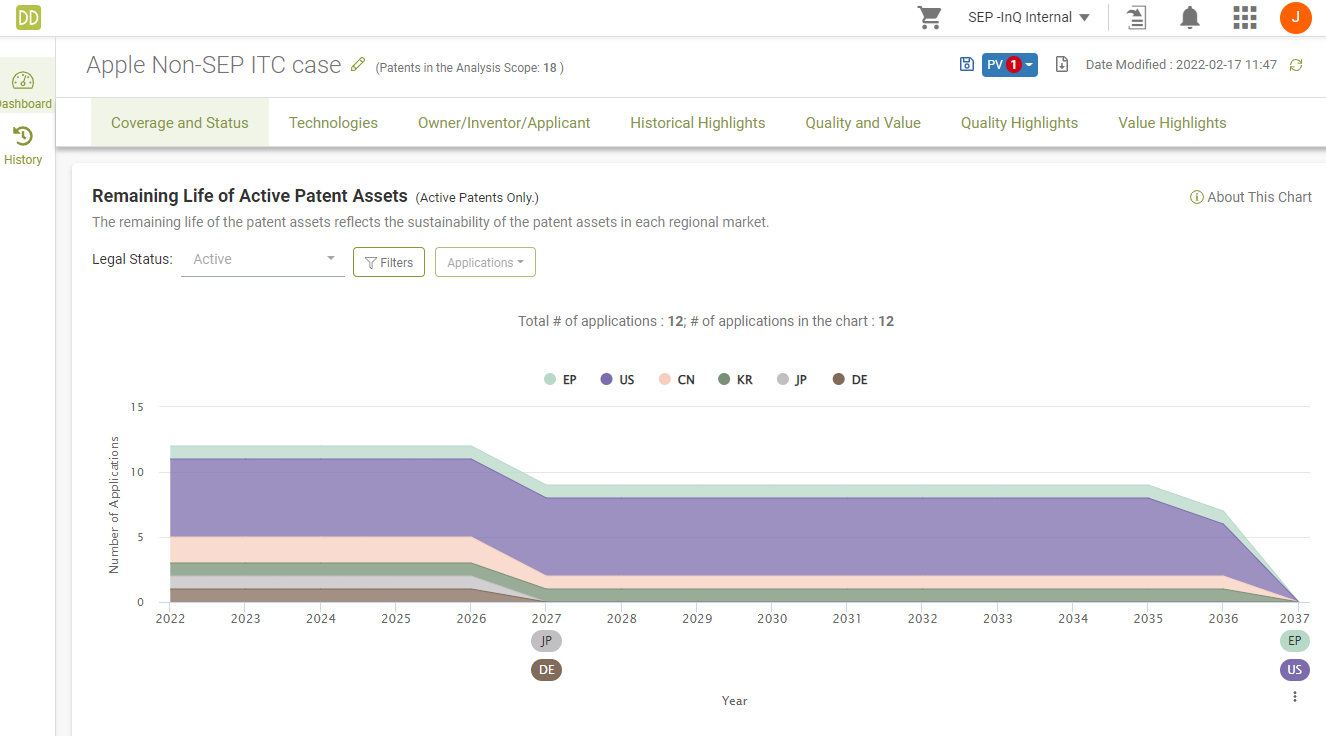Go to the Quality Highlights tab

[1019, 123]
